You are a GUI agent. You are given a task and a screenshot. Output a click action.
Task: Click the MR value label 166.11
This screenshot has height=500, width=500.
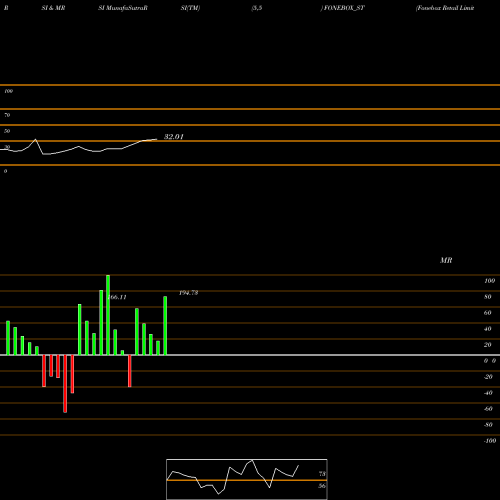pyautogui.click(x=118, y=297)
